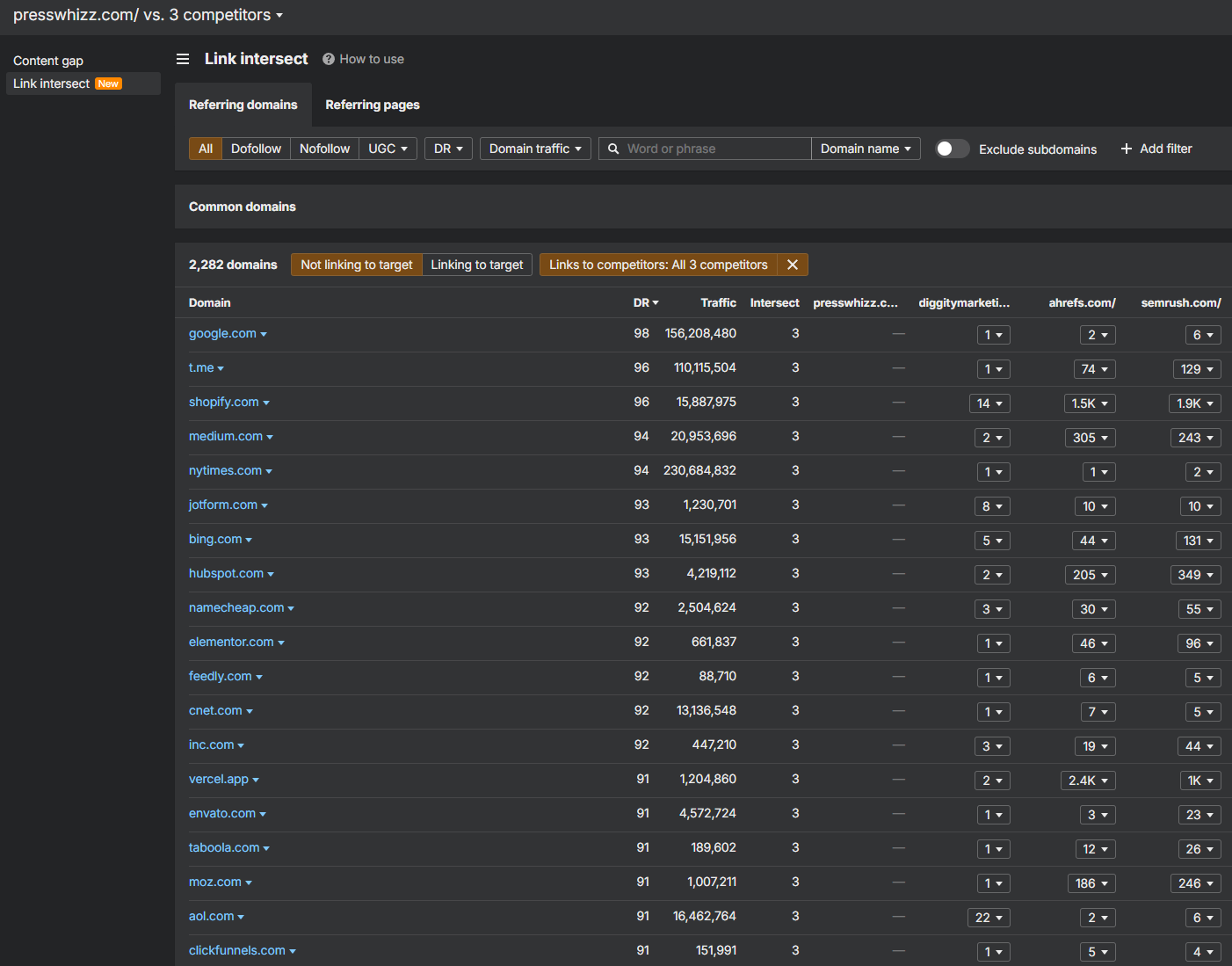Expand cnet.com ahrefs.com 7 links
Viewport: 1232px width, 966px height.
(1098, 712)
